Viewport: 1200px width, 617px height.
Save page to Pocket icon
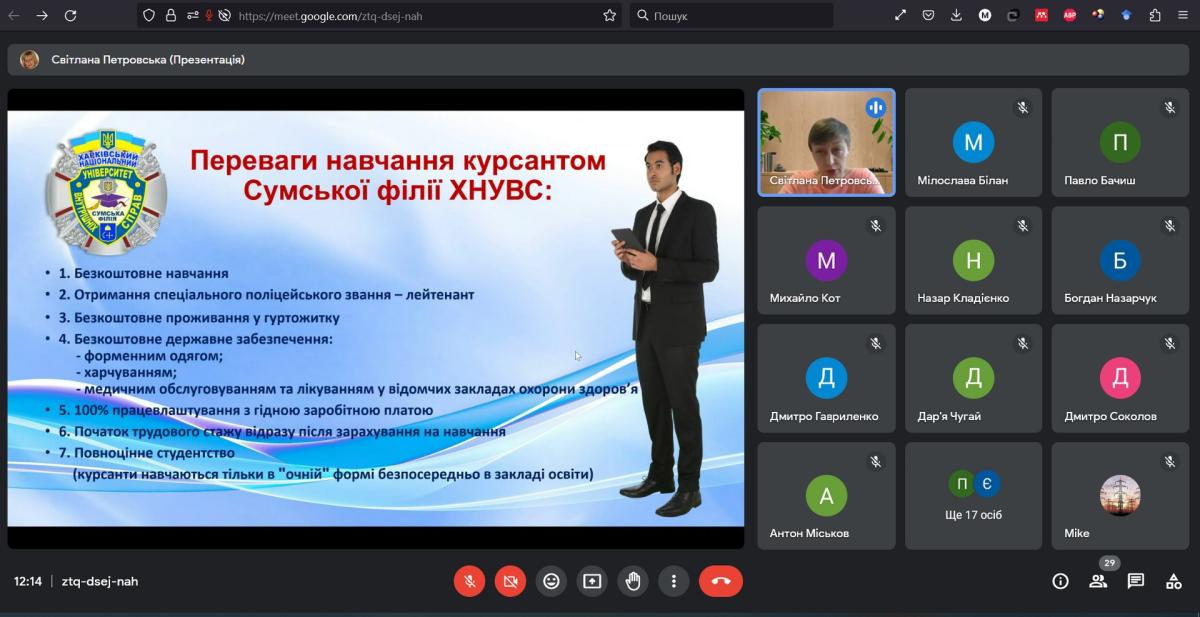click(928, 15)
